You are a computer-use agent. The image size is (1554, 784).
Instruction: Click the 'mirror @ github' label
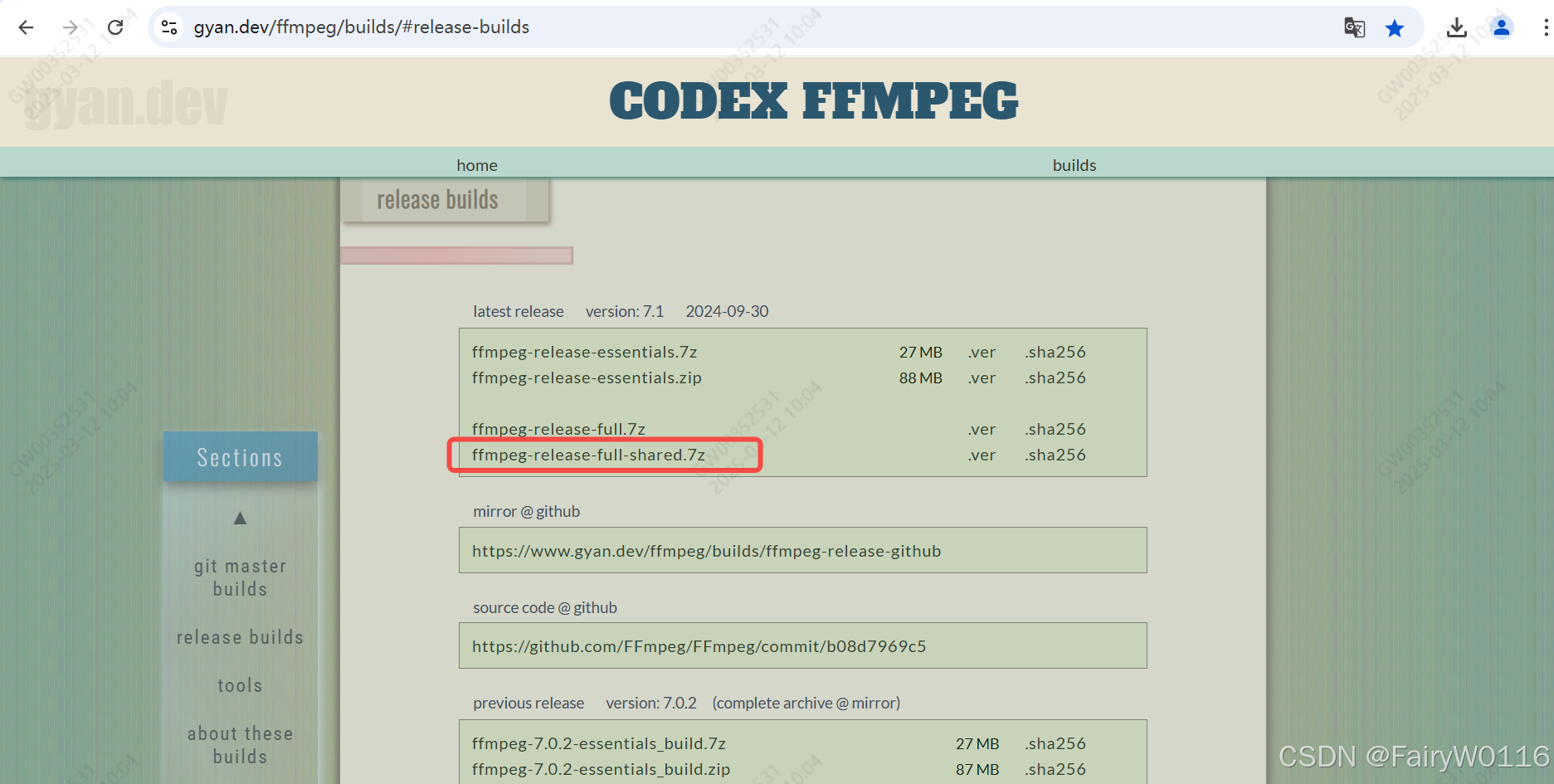(x=526, y=512)
